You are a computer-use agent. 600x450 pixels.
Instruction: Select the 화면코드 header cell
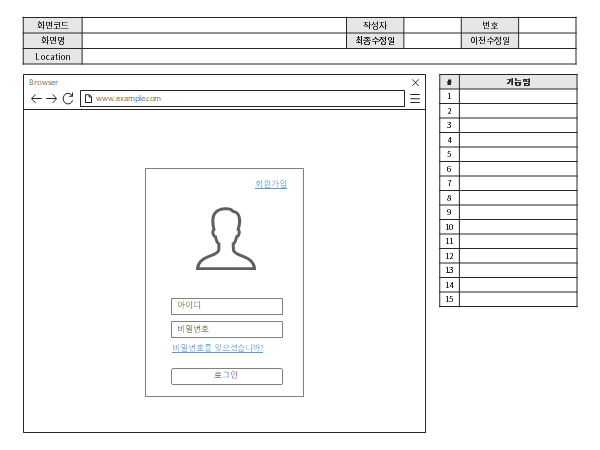[53, 25]
